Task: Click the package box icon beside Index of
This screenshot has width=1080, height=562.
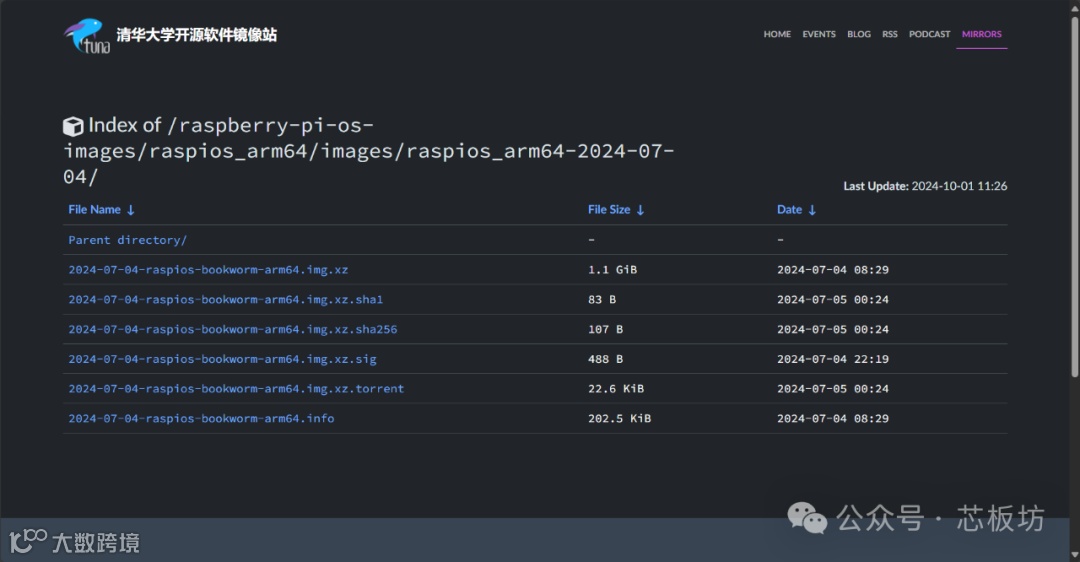Action: [73, 126]
